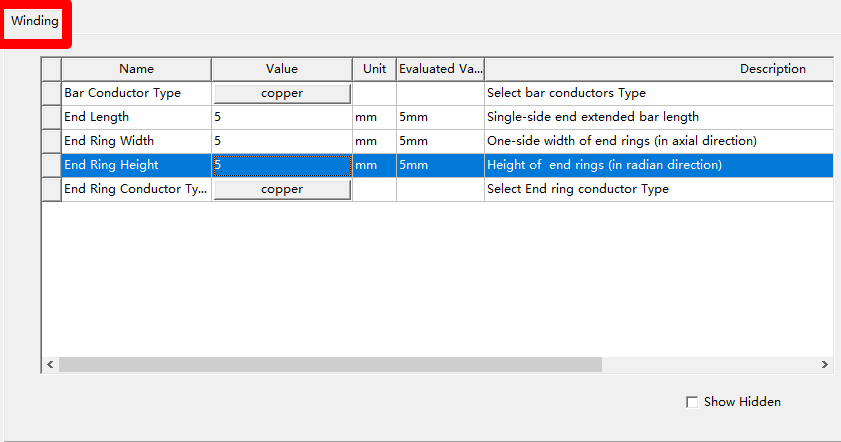Click the horizontal scrollbar left arrow
The image size is (841, 442).
[49, 365]
